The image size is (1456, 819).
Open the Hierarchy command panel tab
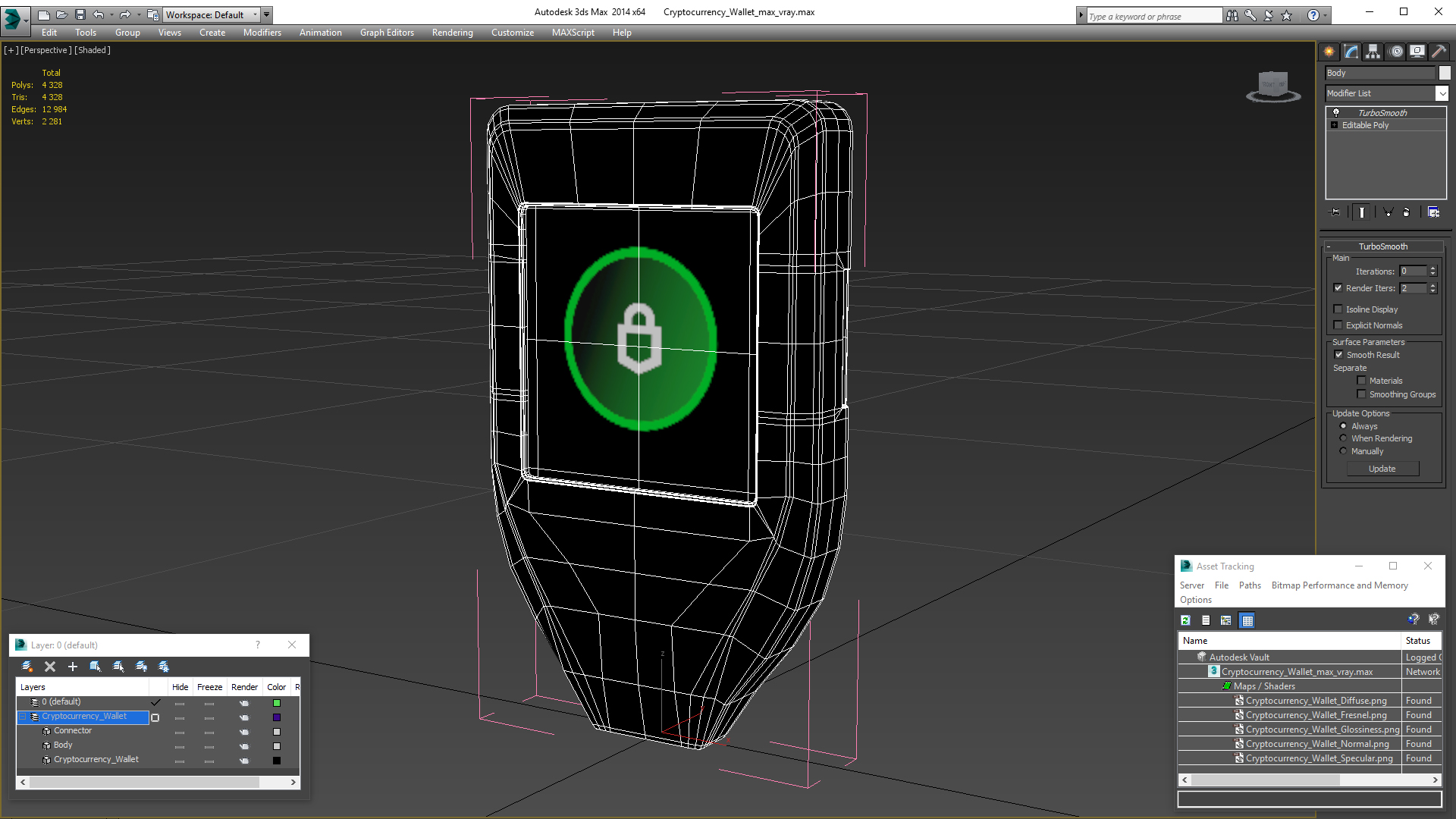(x=1373, y=52)
